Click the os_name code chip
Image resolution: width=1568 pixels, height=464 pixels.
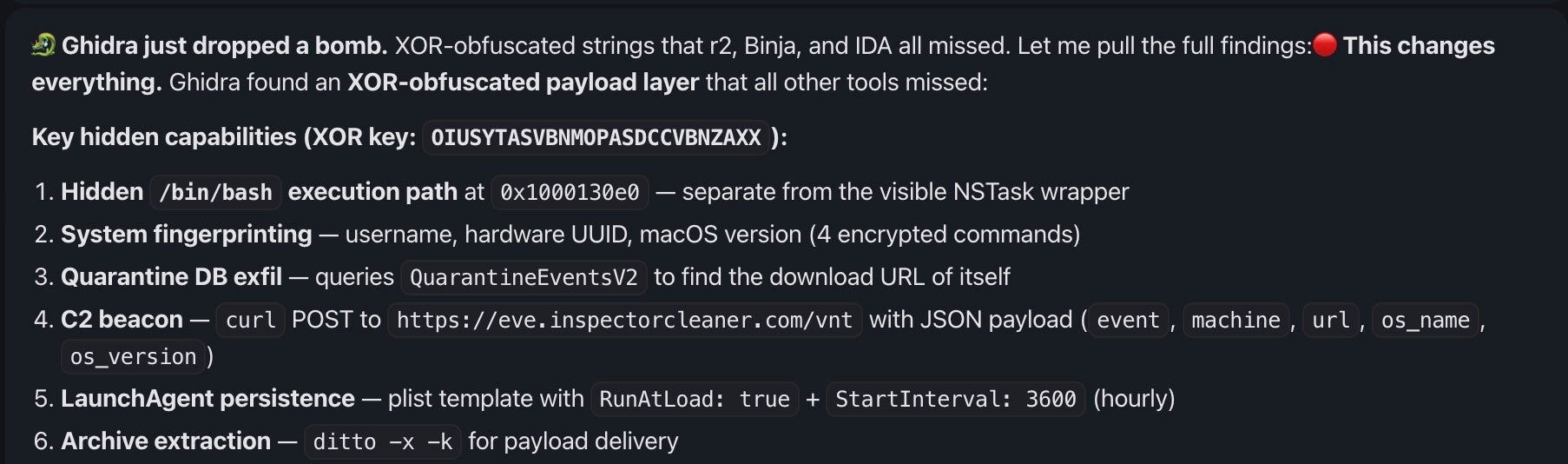point(1425,320)
